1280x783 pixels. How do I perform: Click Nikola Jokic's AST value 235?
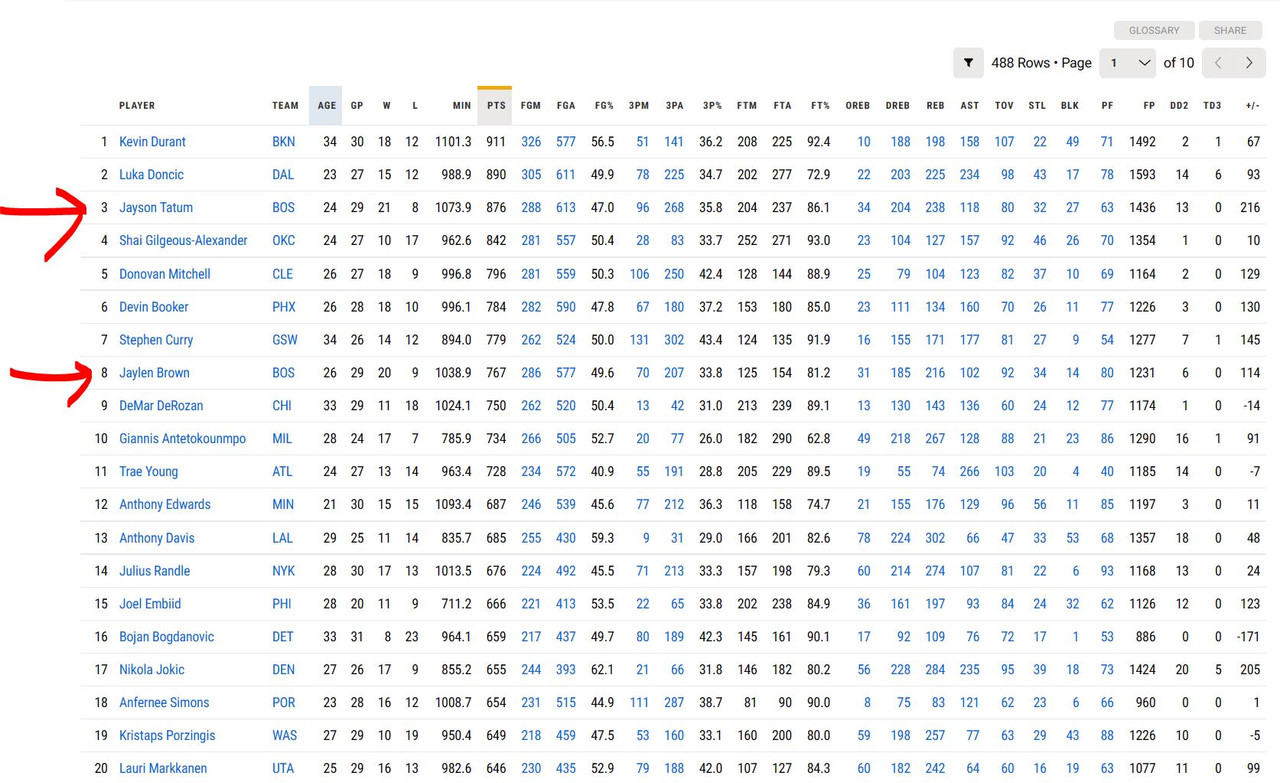970,670
